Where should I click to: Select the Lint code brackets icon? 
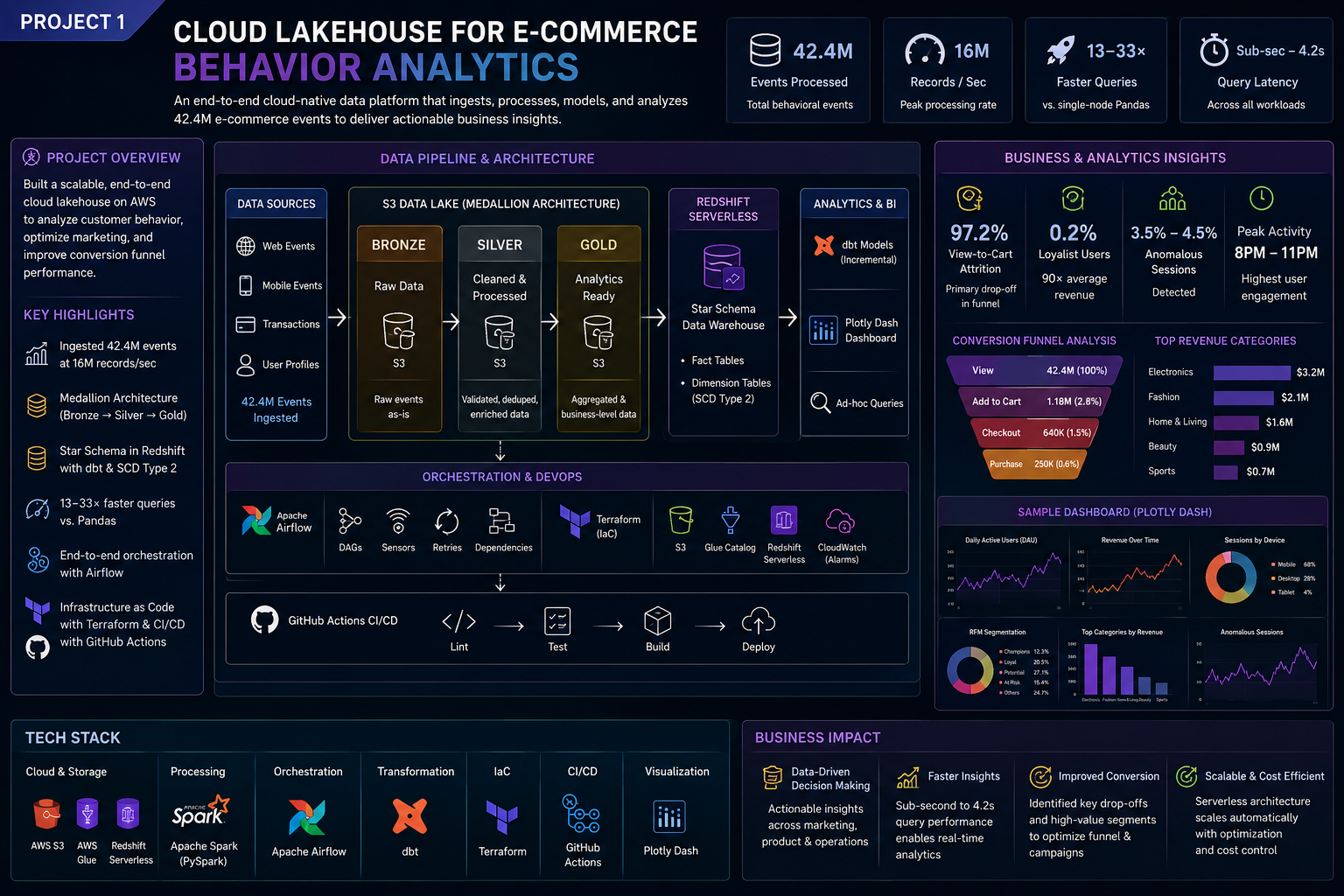pos(459,621)
